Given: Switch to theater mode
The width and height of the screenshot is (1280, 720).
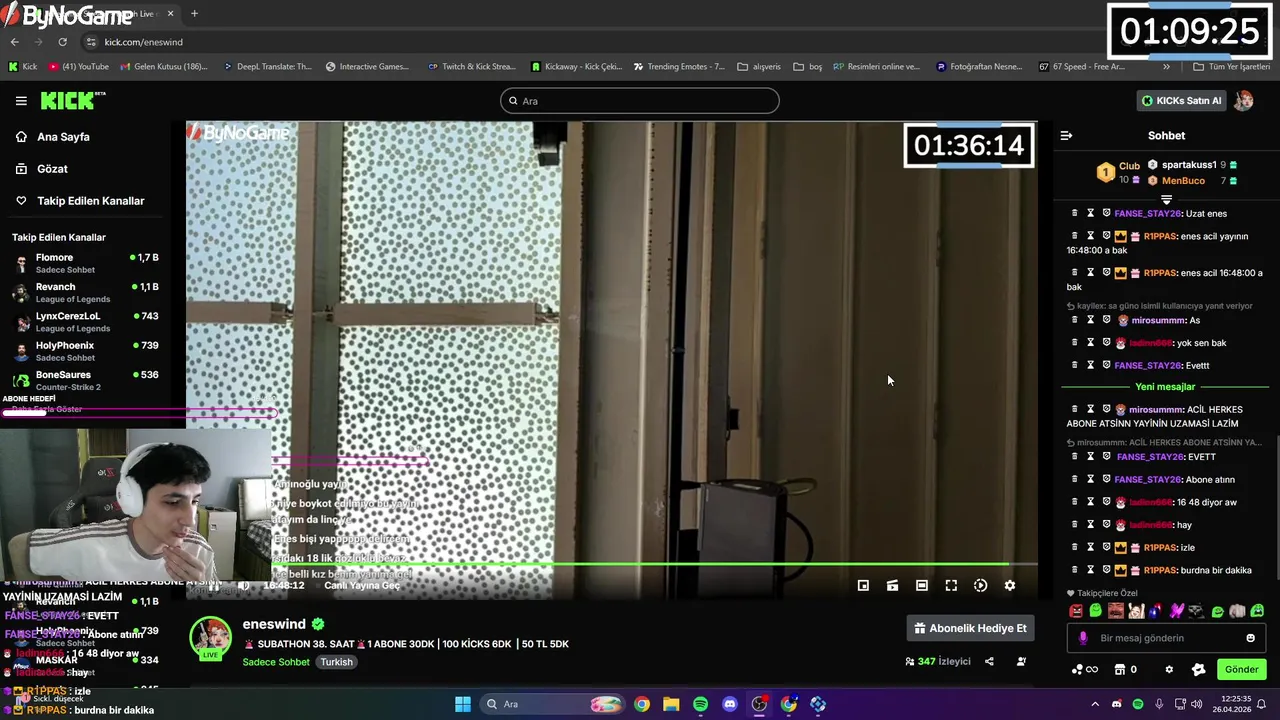Looking at the screenshot, I should [x=922, y=586].
